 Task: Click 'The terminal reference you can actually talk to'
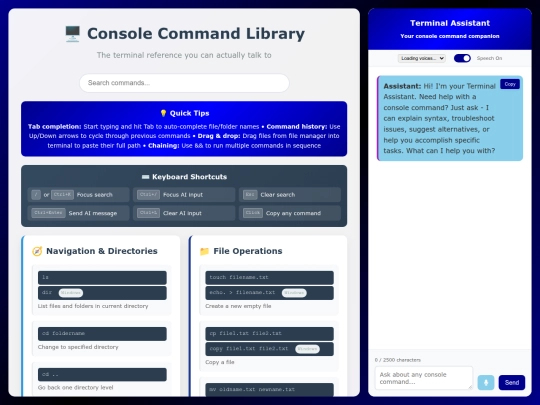click(184, 55)
